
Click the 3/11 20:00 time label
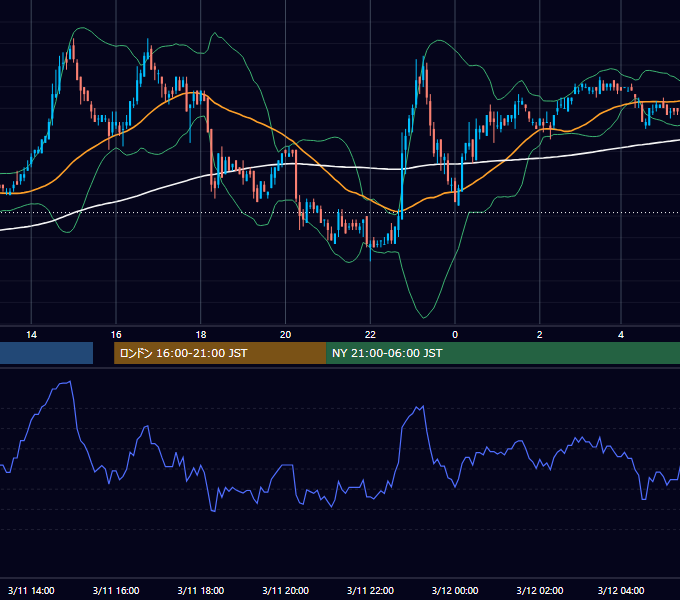click(x=285, y=590)
